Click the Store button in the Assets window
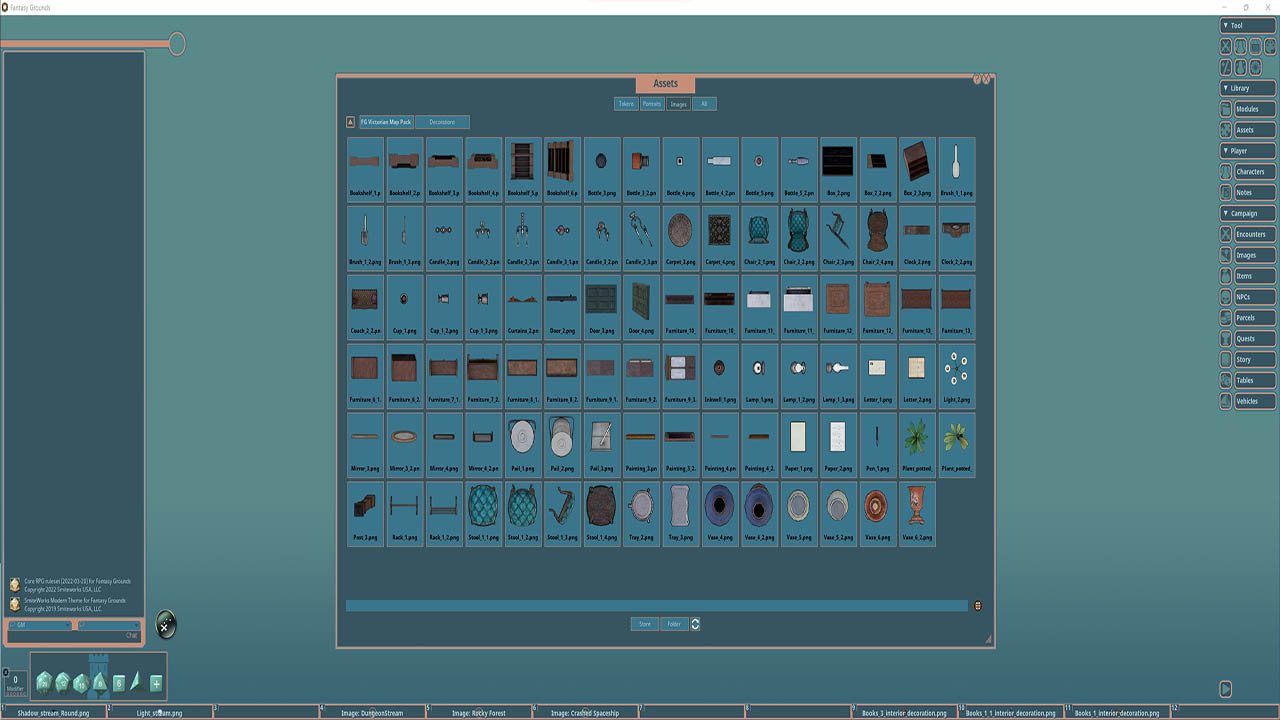 click(x=644, y=623)
